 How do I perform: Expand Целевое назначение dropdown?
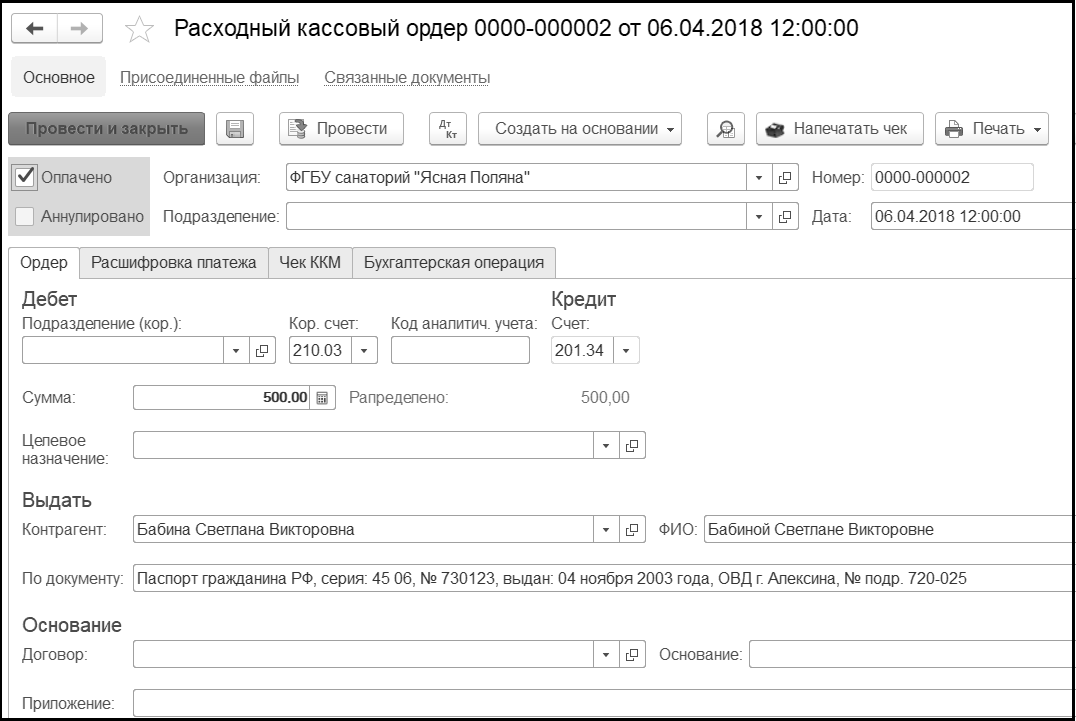point(606,445)
